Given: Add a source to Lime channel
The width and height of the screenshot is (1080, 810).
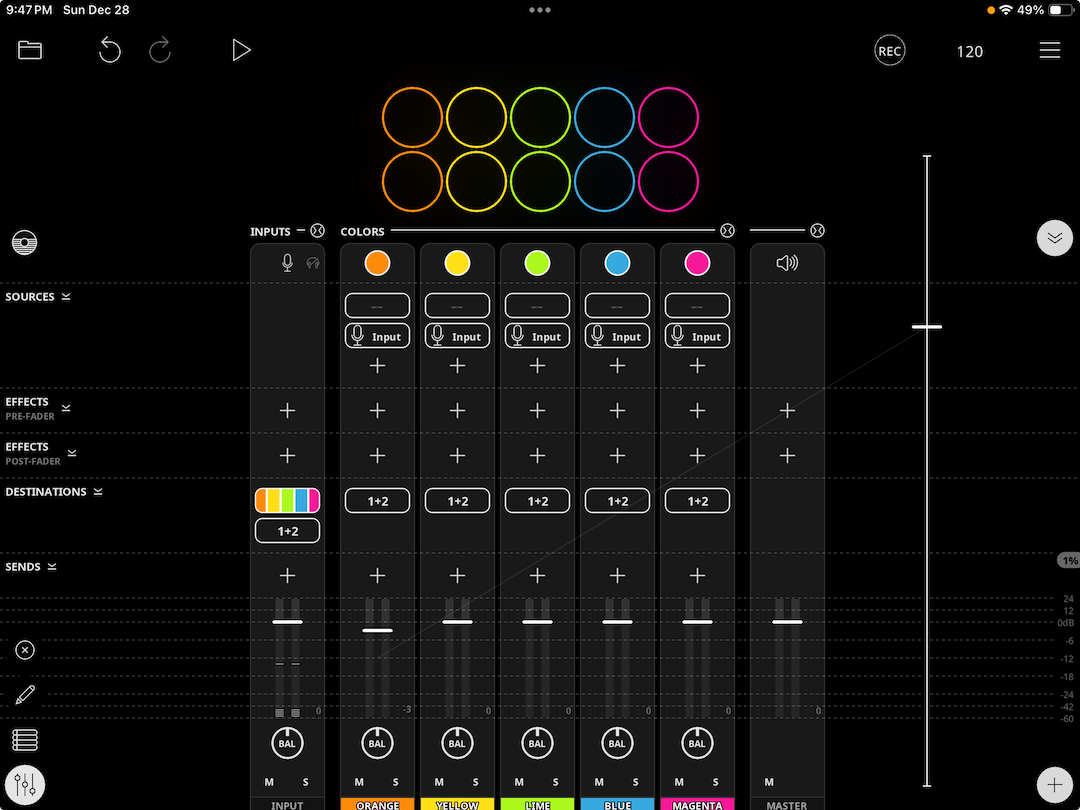Looking at the screenshot, I should click(x=537, y=366).
